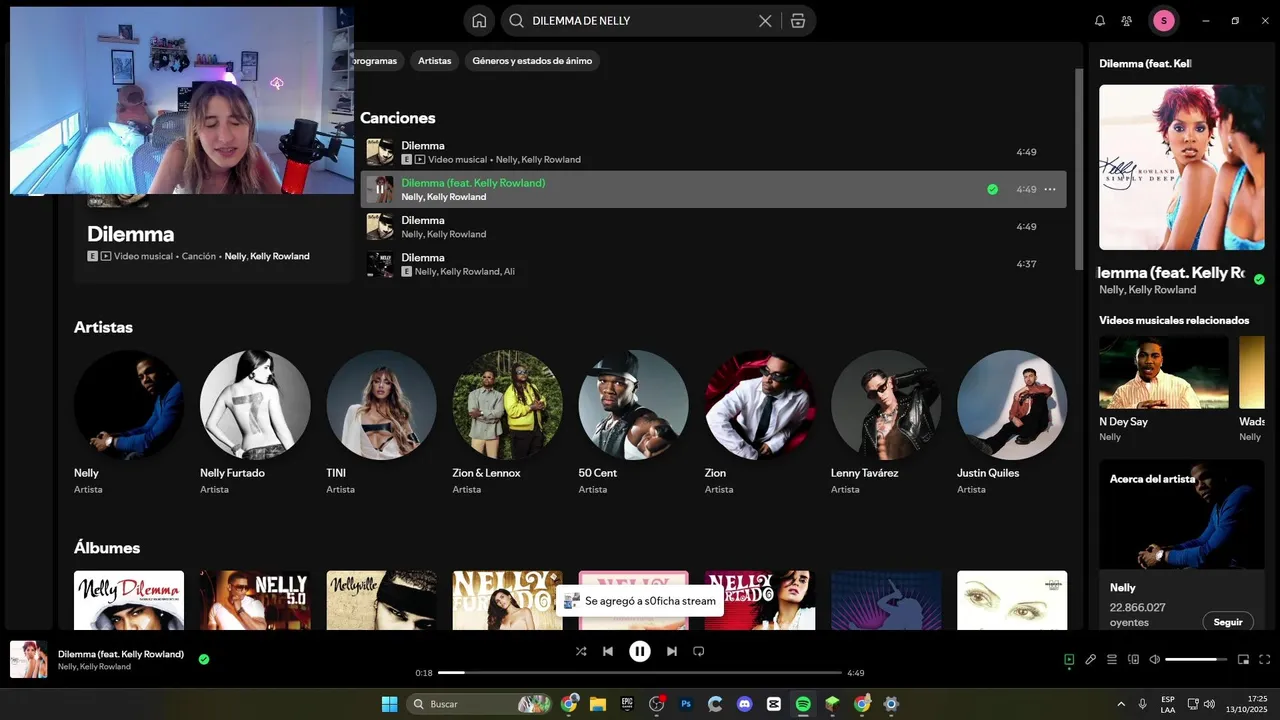Screen dimensions: 1280x720
Task: Pause the playing Dilemma (feat. Kelly Rowland) row
Action: click(380, 189)
